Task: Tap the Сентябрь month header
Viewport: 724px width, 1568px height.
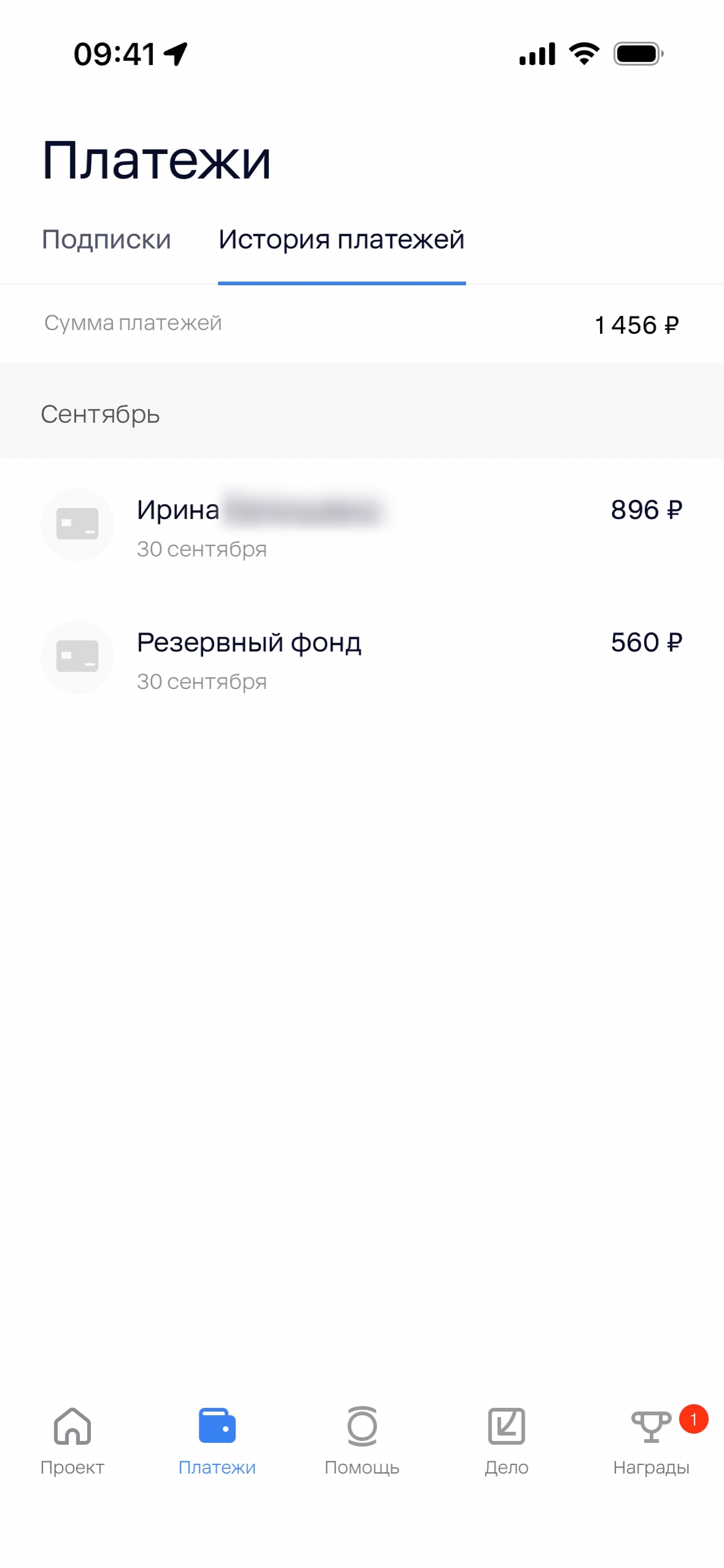Action: tap(100, 414)
